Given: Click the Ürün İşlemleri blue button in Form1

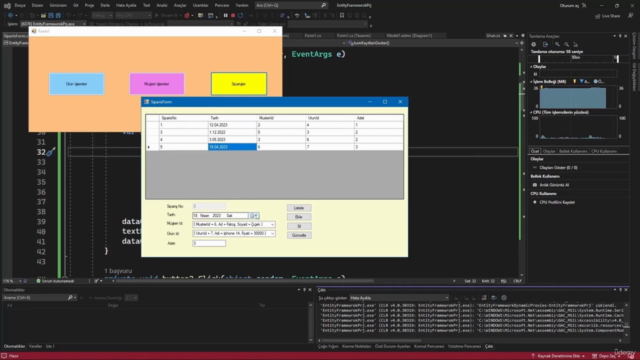Looking at the screenshot, I should click(x=77, y=84).
